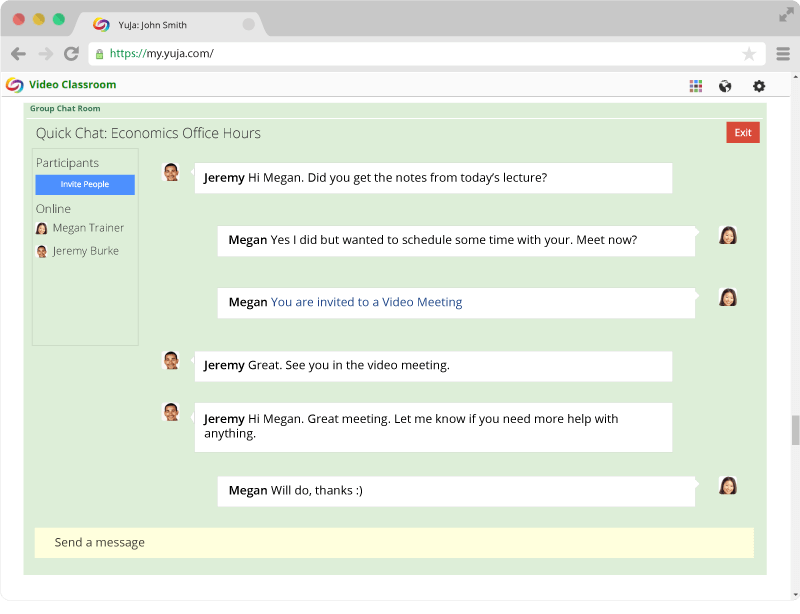The image size is (800, 614).
Task: Open the browser hamburger menu
Action: 783,54
